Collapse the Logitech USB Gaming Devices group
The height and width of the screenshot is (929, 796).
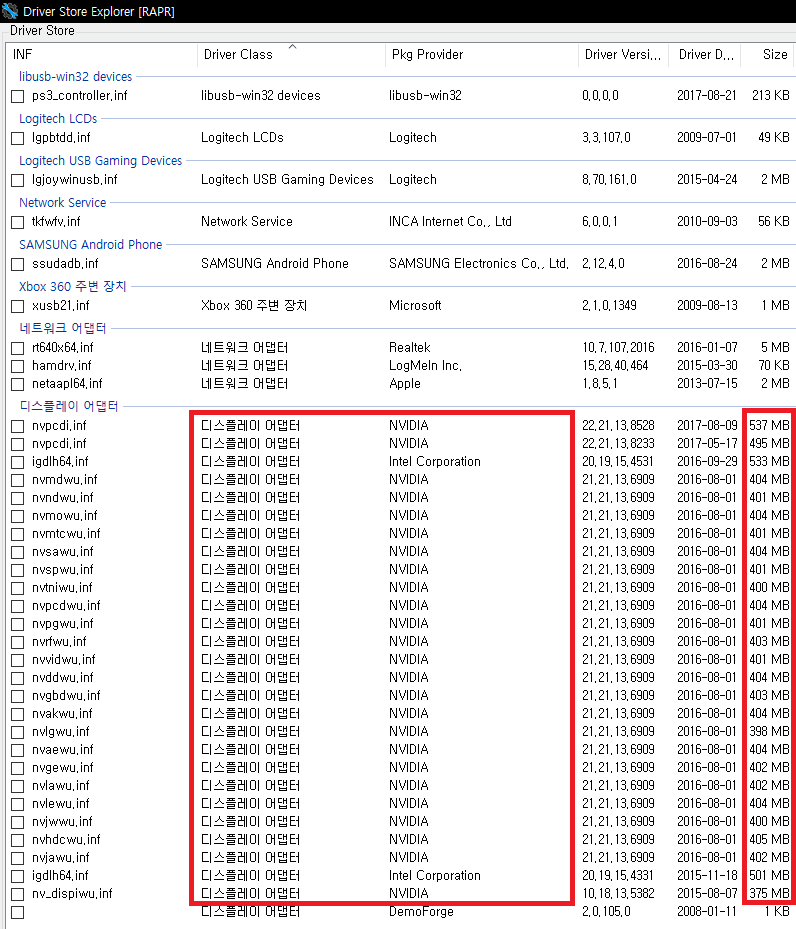tap(100, 161)
